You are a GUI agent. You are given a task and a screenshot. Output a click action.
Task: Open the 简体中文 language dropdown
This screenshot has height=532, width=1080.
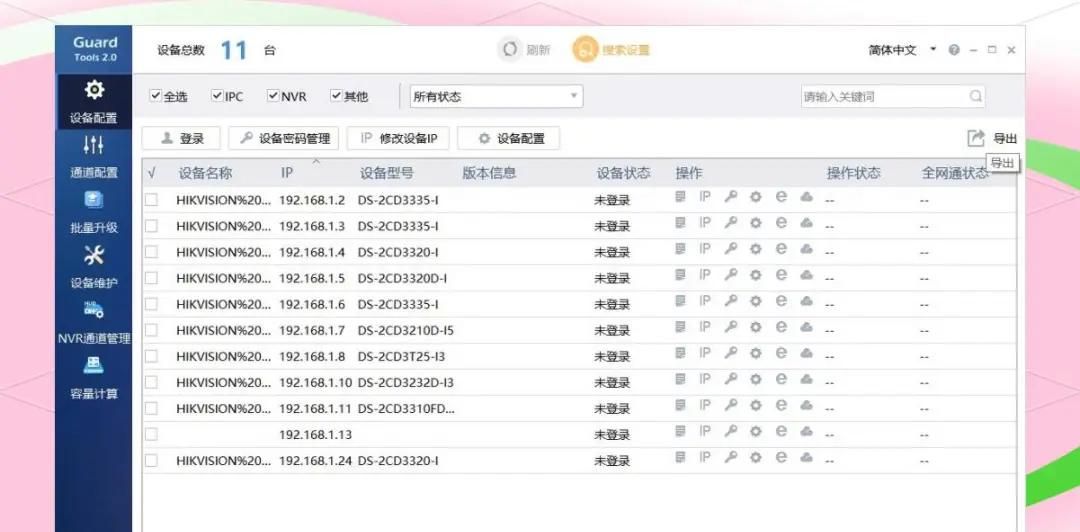902,50
